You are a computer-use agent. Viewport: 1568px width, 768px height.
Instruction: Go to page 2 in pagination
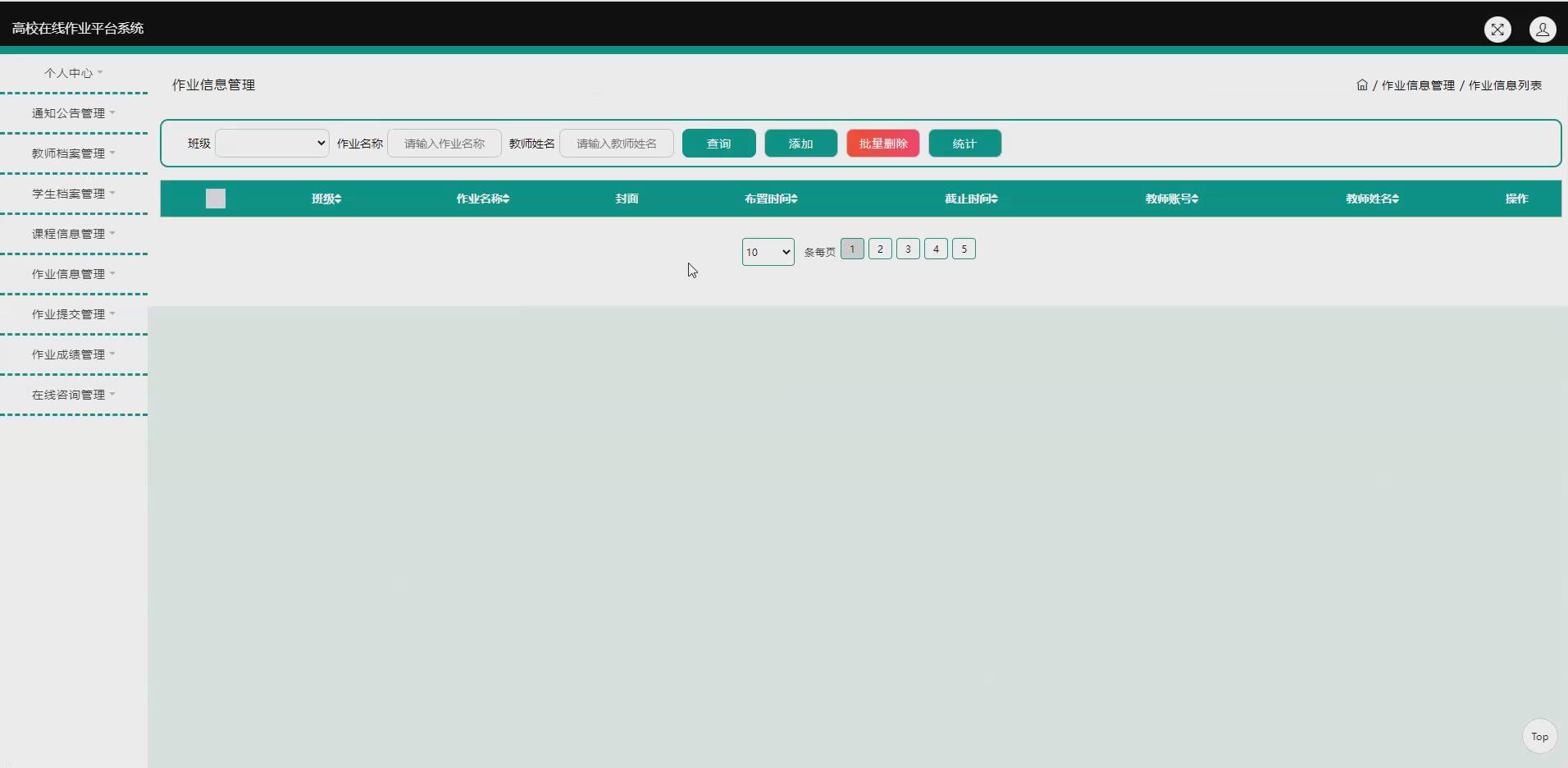pyautogui.click(x=880, y=249)
